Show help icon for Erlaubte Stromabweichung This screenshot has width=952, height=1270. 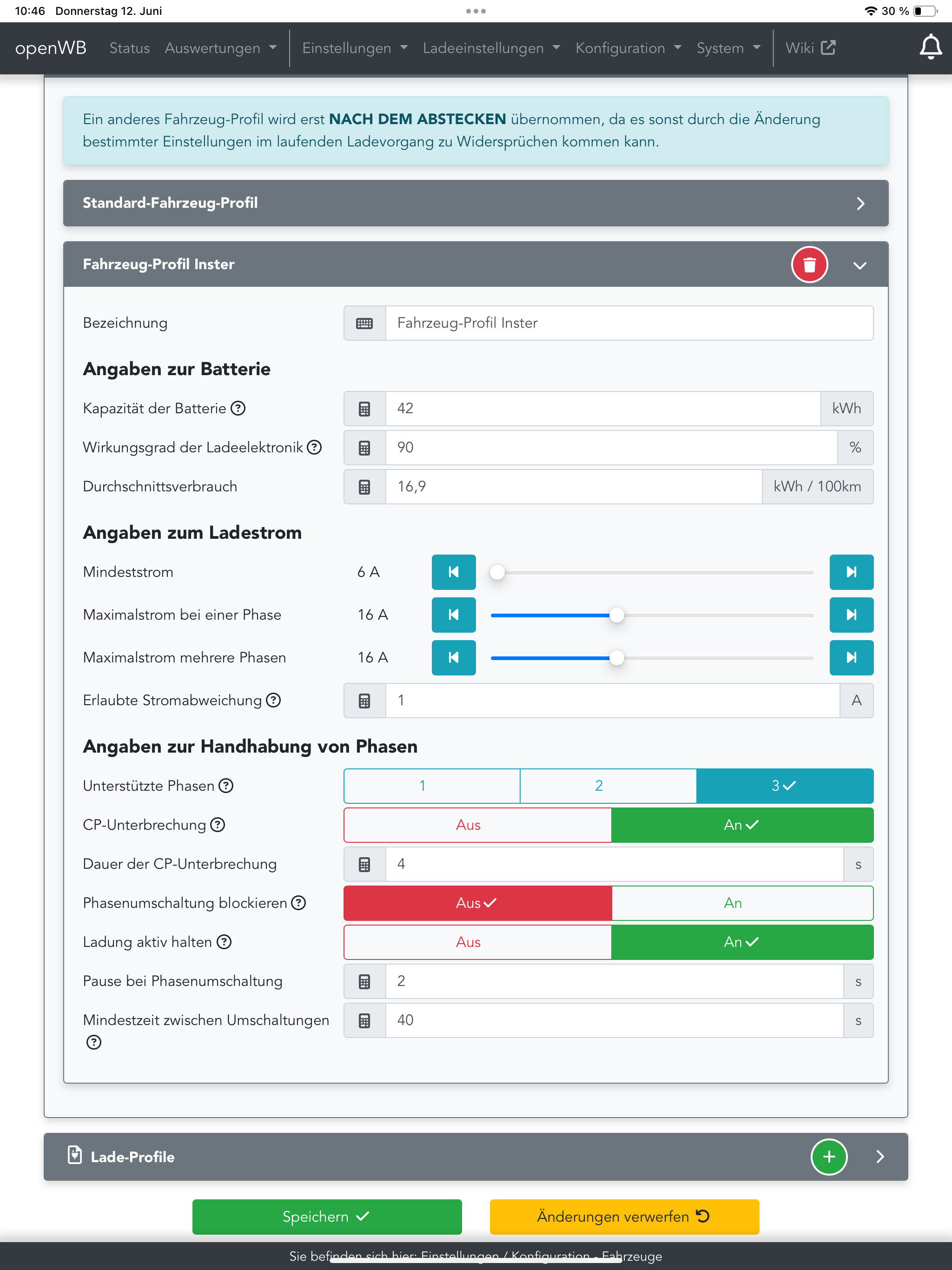274,701
